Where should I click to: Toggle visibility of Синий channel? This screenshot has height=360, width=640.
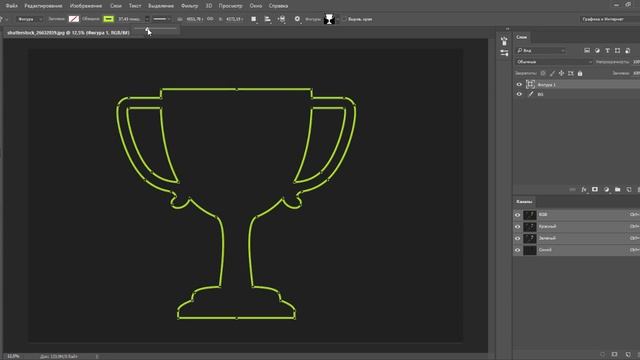[518, 250]
